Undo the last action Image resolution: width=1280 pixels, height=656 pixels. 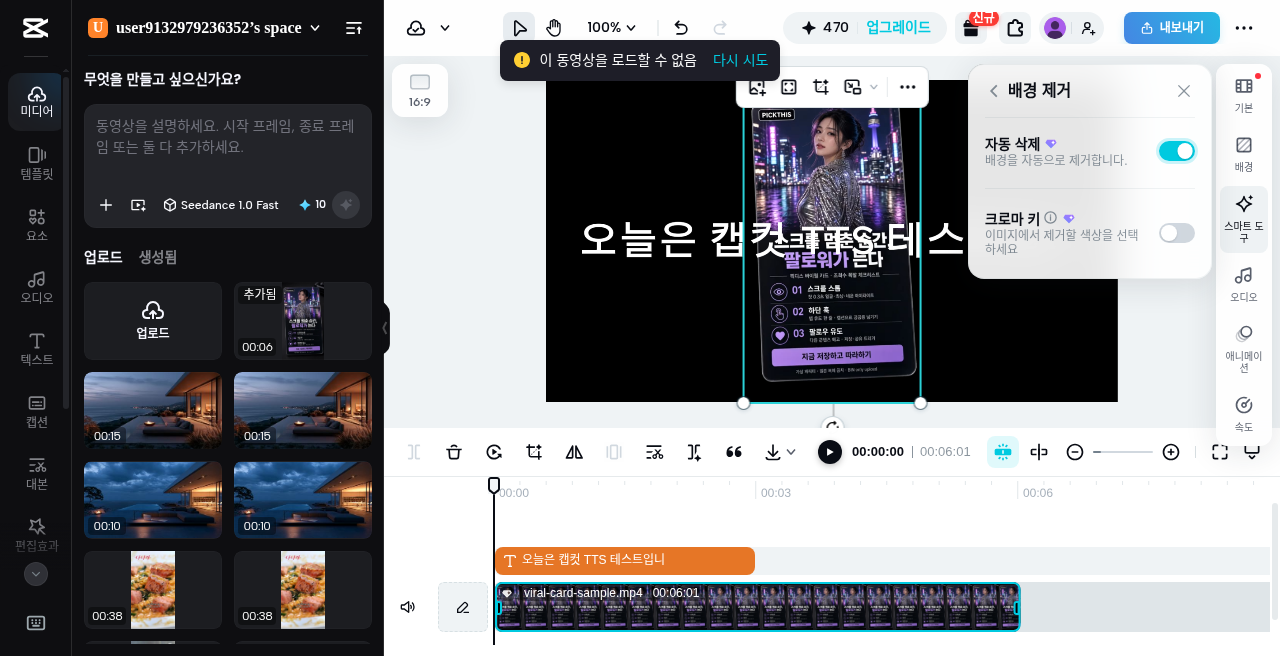coord(681,28)
